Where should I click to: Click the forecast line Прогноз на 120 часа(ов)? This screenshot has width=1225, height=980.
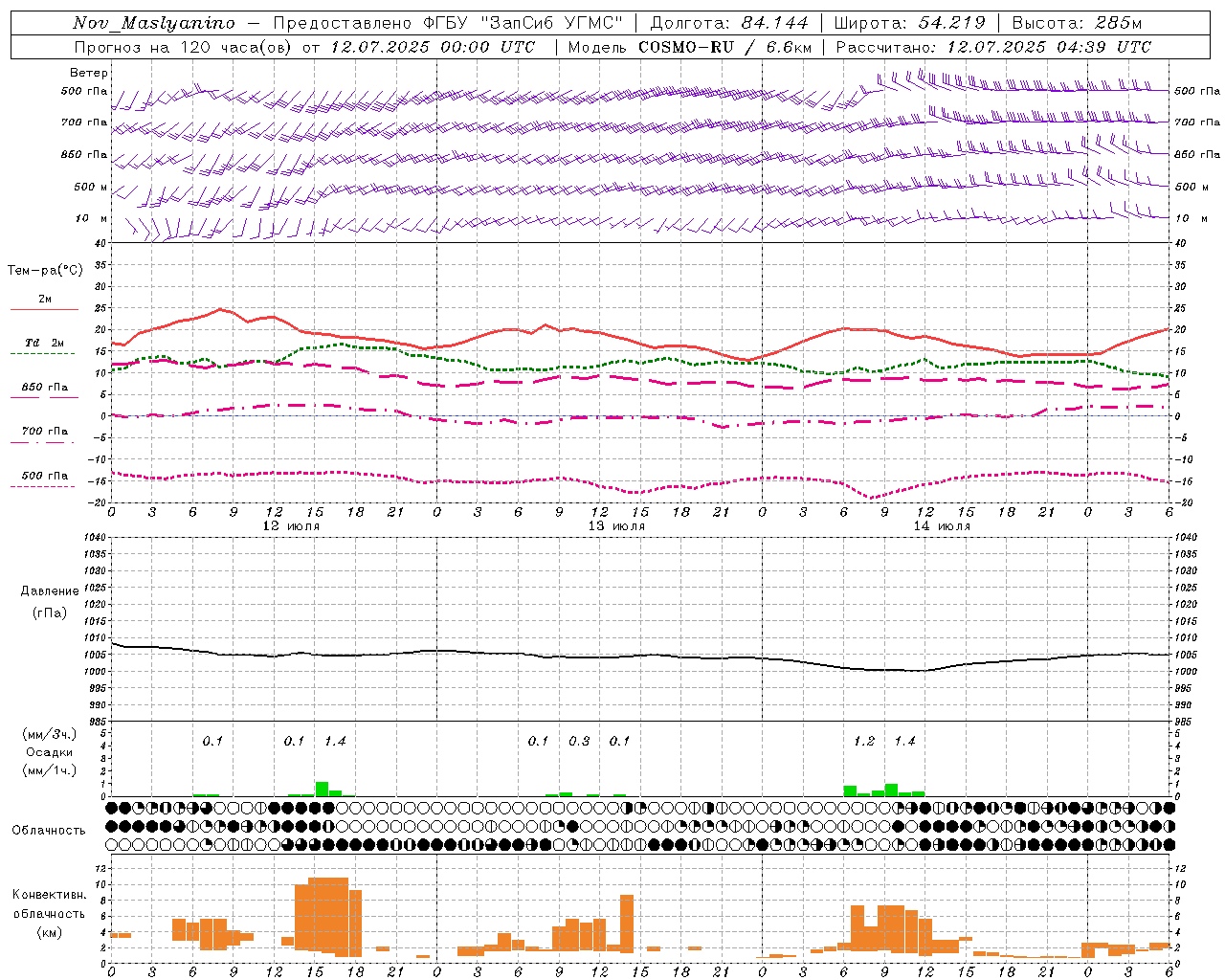(184, 47)
